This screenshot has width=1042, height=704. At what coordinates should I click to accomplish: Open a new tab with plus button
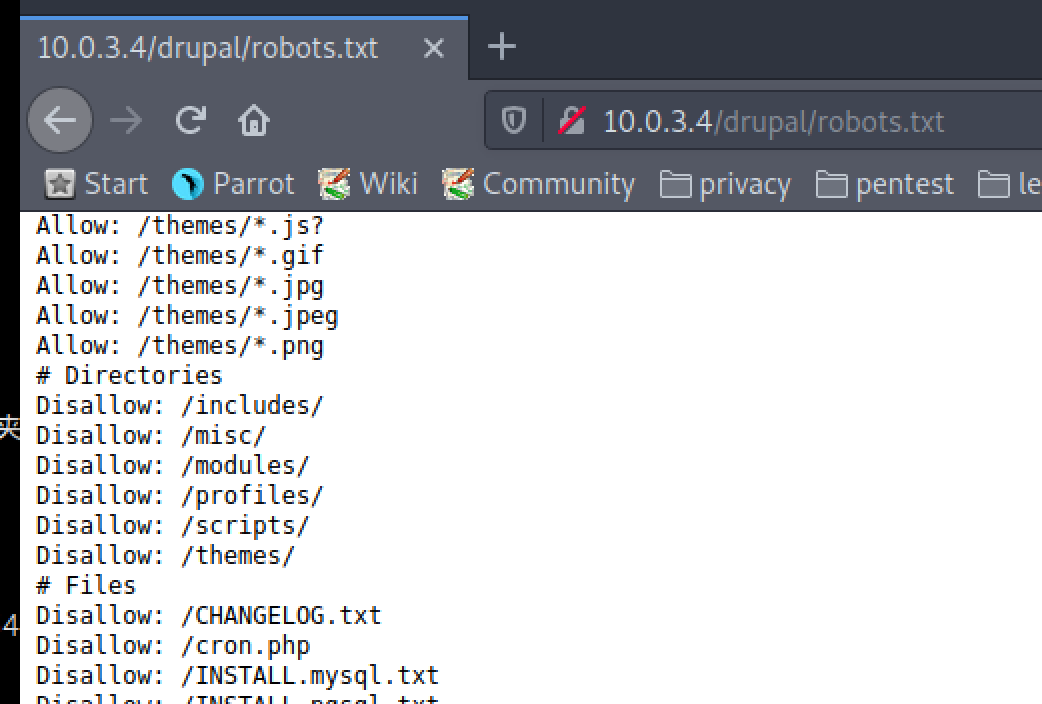point(502,47)
